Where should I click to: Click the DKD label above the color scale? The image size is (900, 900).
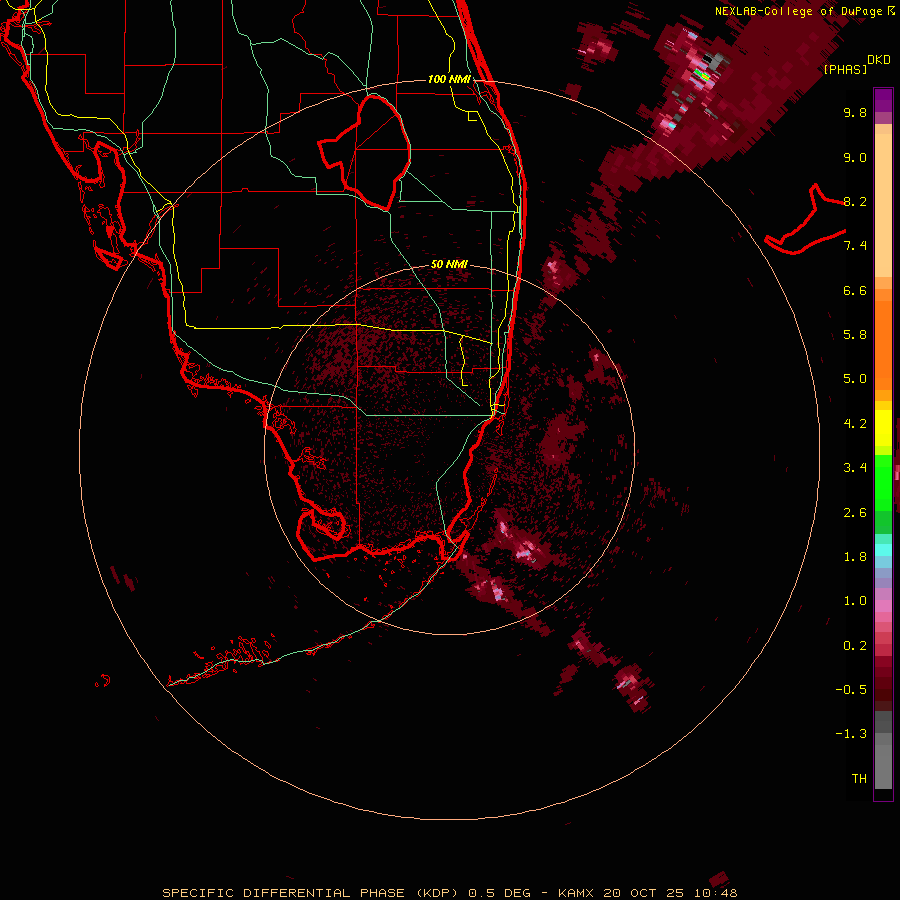[x=879, y=60]
